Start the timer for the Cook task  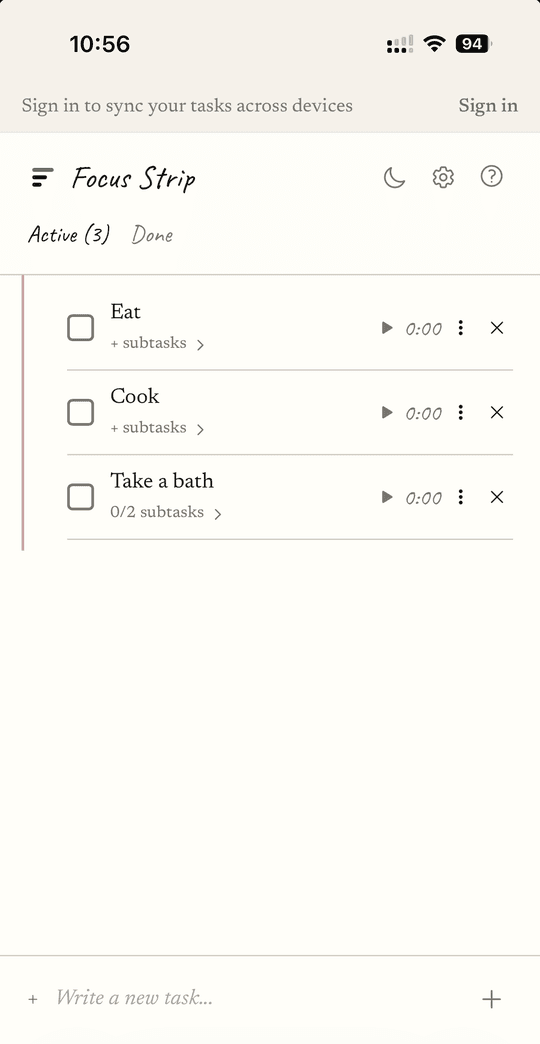[x=387, y=412]
